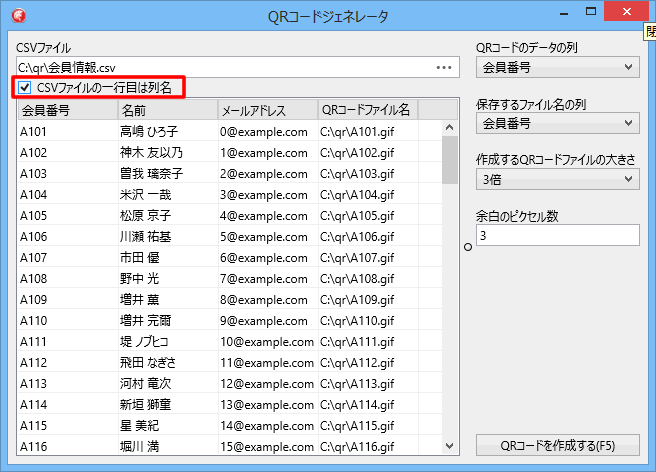The height and width of the screenshot is (472, 656).
Task: Open the 保存するファイル名の列 dropdown
Action: [x=557, y=123]
